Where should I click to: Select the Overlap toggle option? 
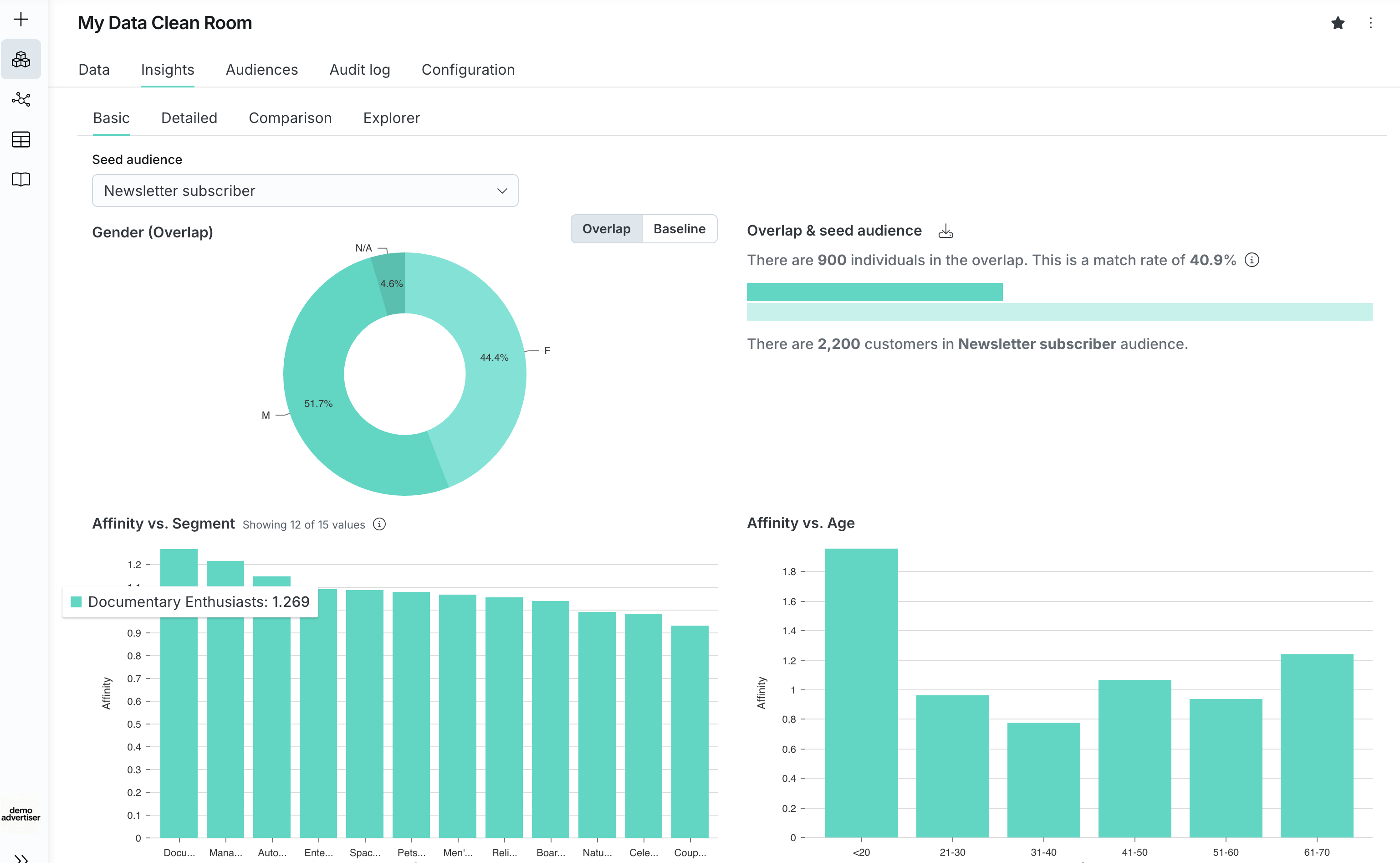[x=606, y=229]
